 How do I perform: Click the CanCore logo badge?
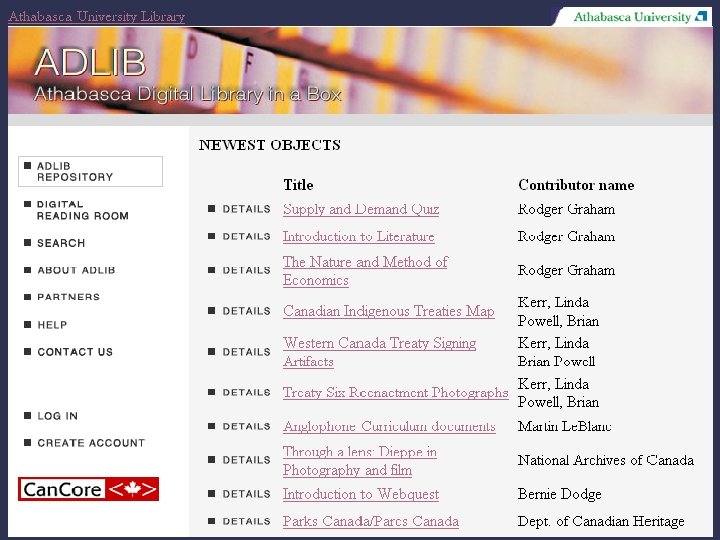(89, 489)
